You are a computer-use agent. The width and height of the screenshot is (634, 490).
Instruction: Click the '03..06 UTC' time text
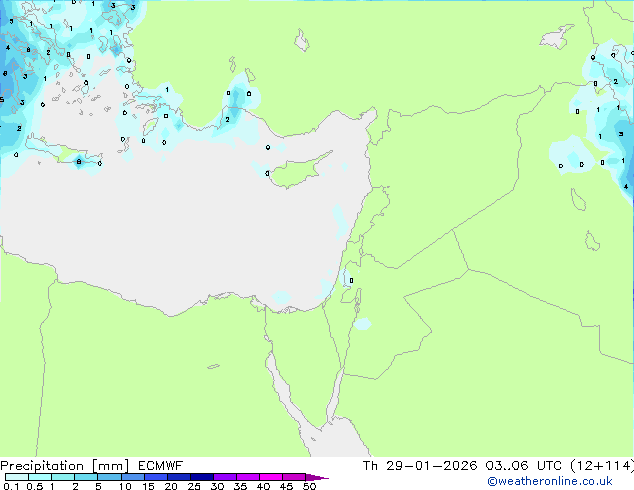coord(524,466)
